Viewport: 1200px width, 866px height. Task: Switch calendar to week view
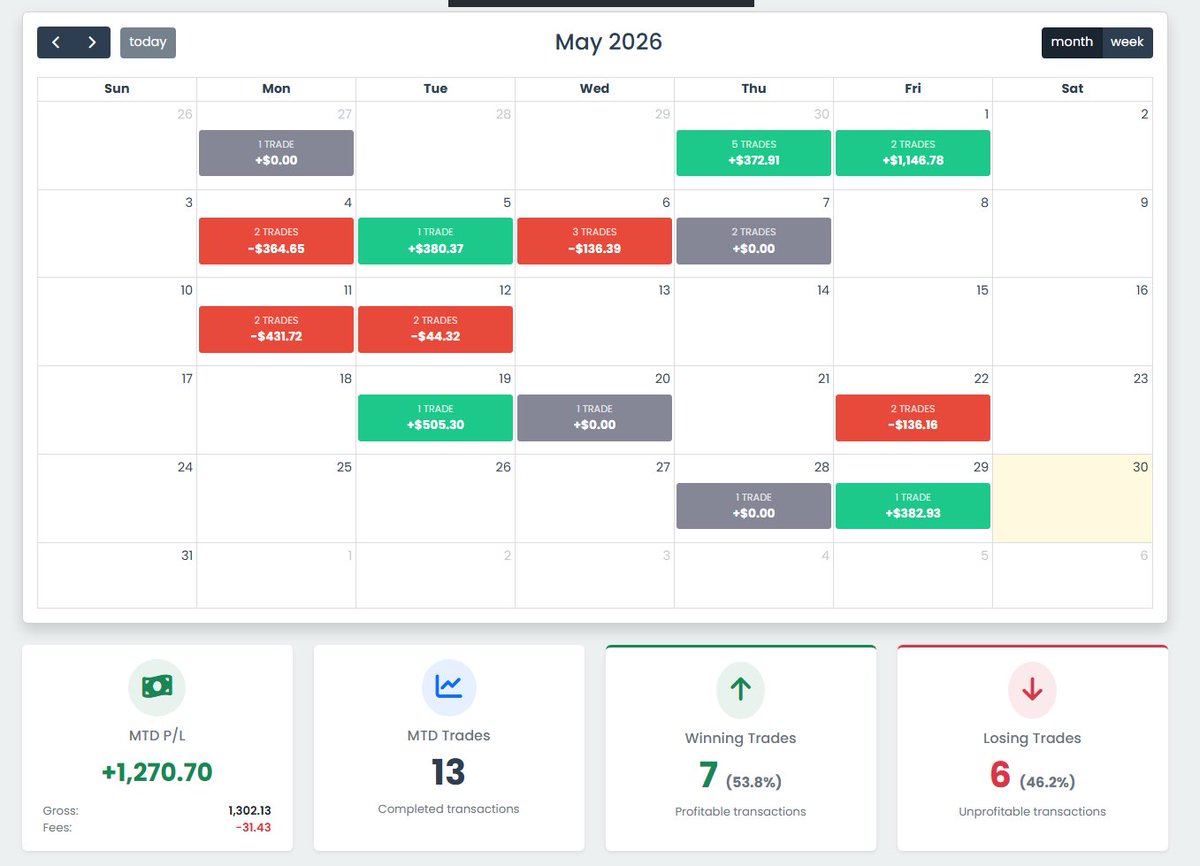1127,42
